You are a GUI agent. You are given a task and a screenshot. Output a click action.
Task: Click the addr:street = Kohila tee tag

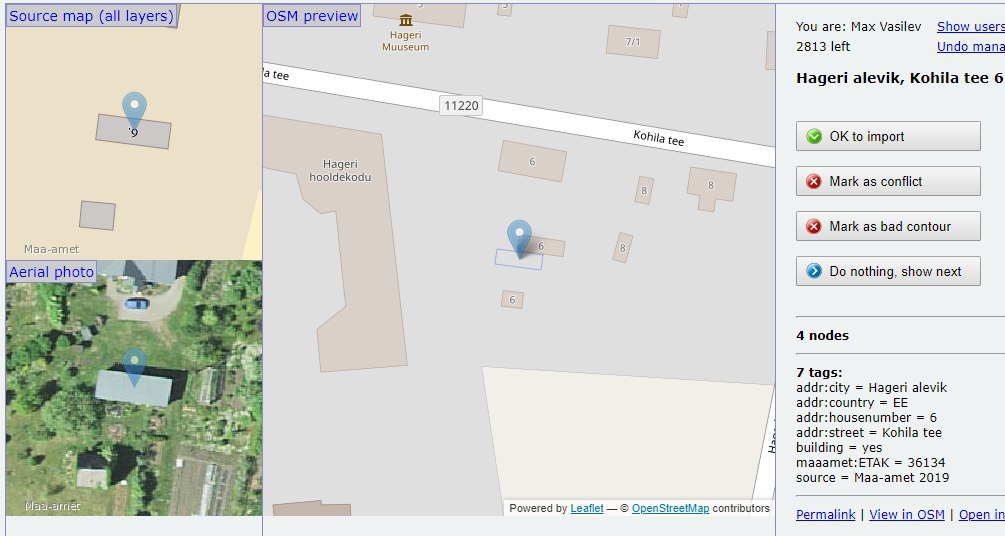[869, 432]
